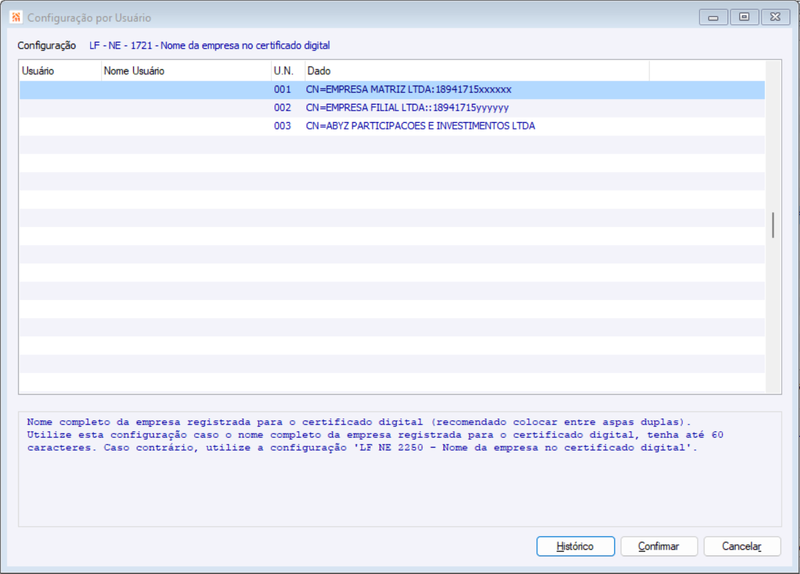Close the Configuração por Usuário window
Viewport: 800px width, 574px height.
point(776,17)
